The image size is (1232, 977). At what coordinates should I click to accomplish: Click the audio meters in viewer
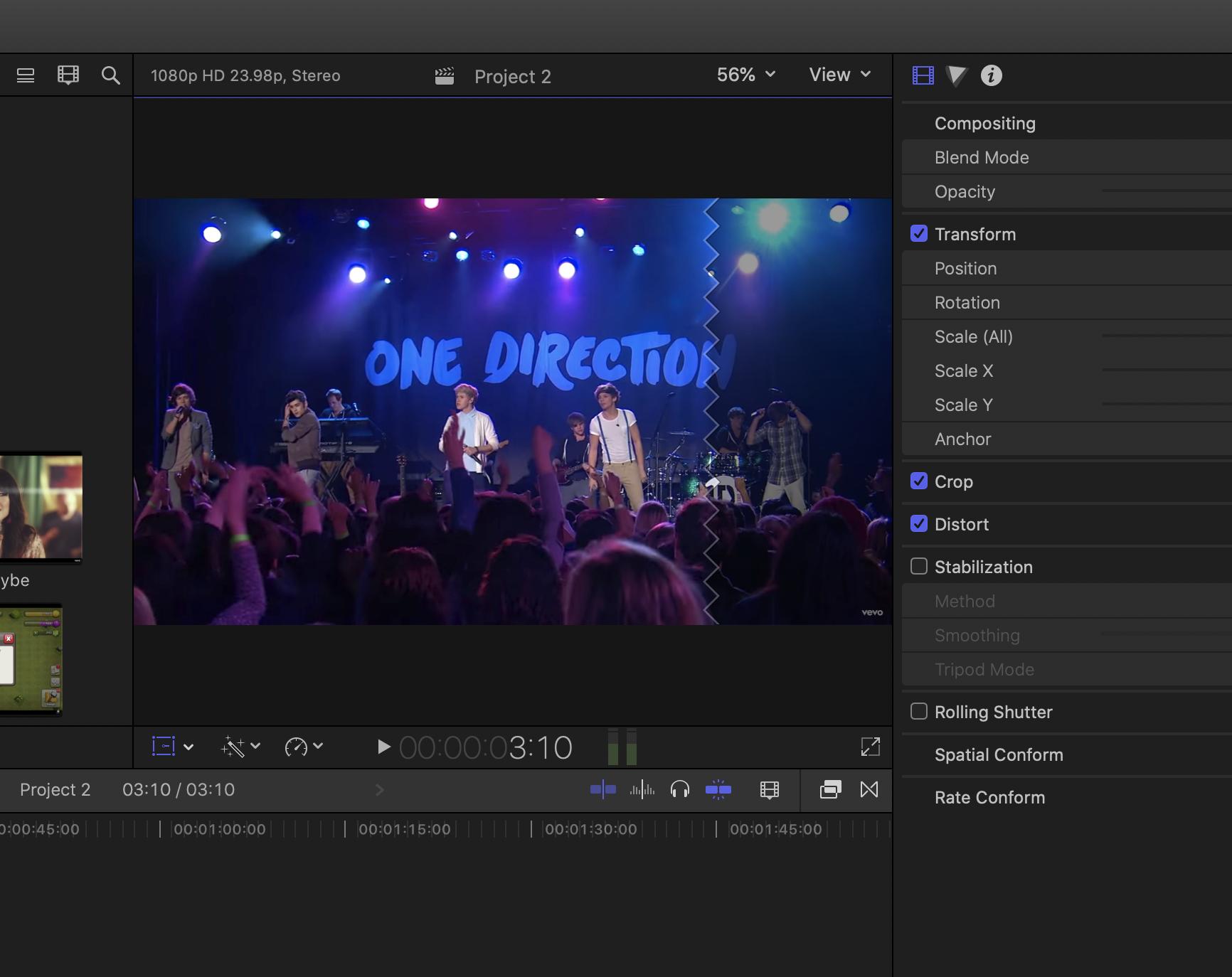click(622, 747)
